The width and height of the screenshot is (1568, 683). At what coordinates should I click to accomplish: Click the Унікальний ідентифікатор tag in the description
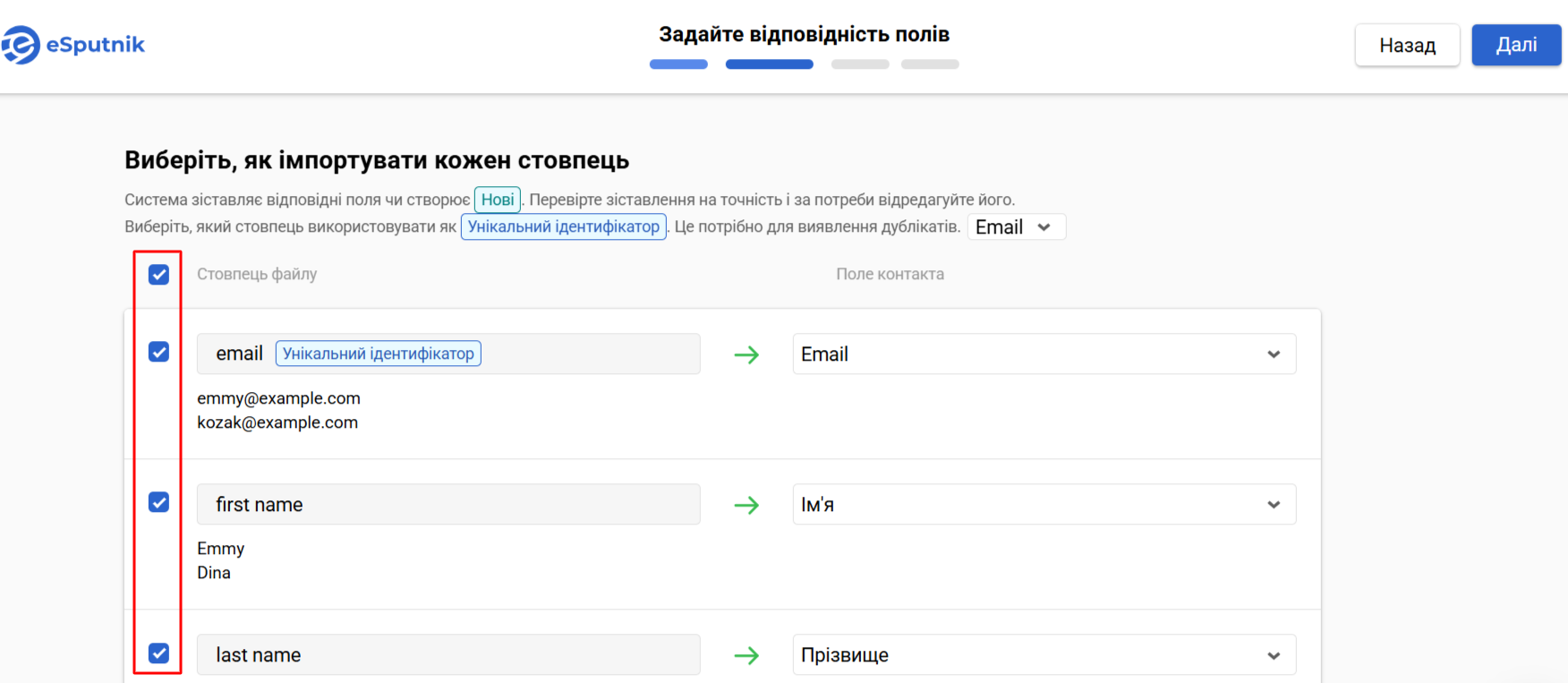coord(564,226)
